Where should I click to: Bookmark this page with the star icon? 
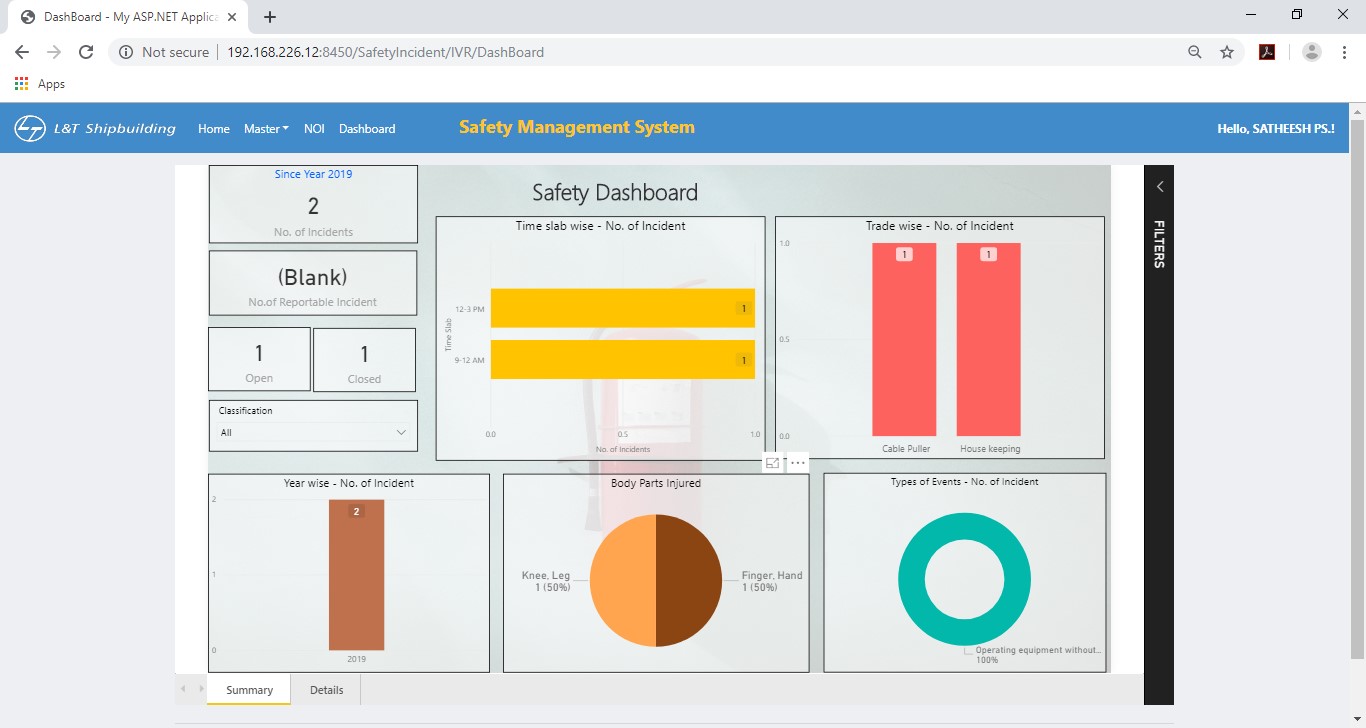(1227, 52)
